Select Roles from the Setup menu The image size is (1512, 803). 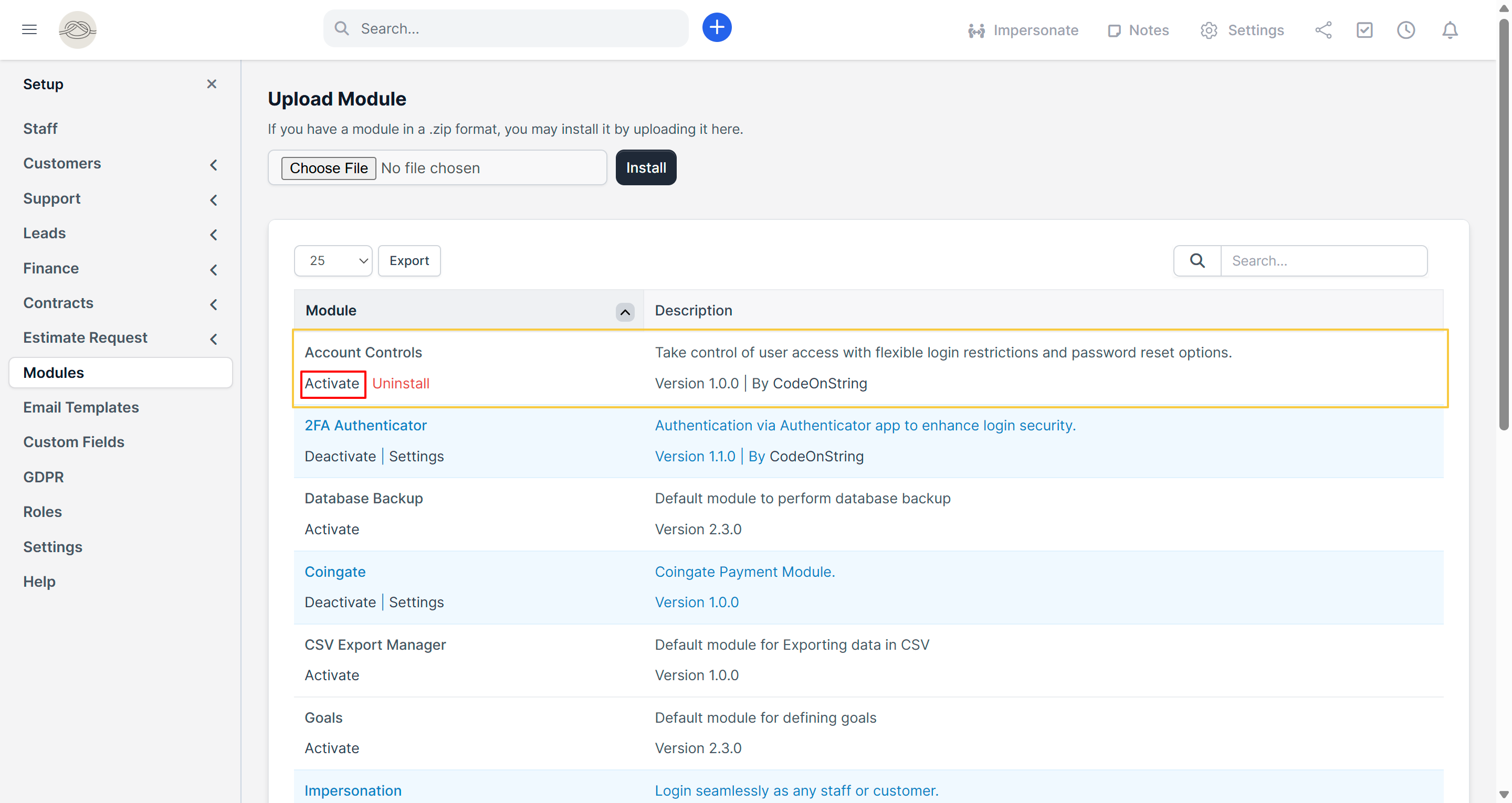(x=42, y=512)
